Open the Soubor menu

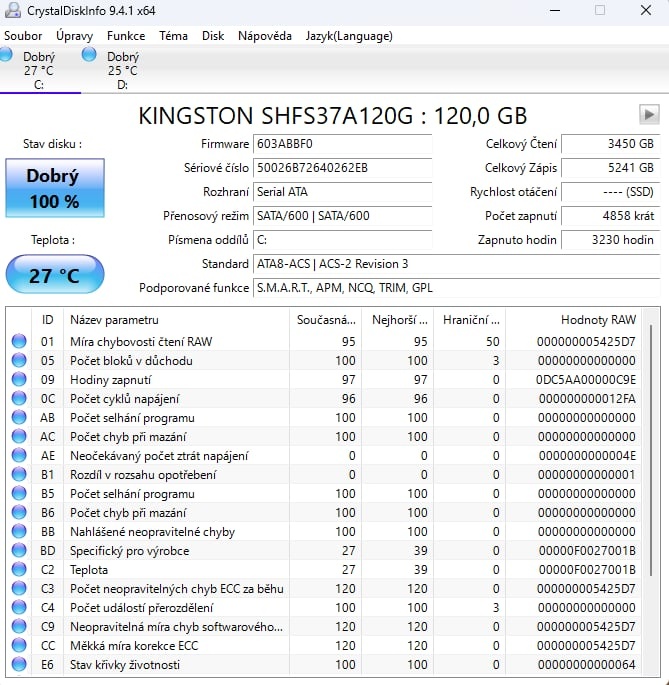click(23, 36)
